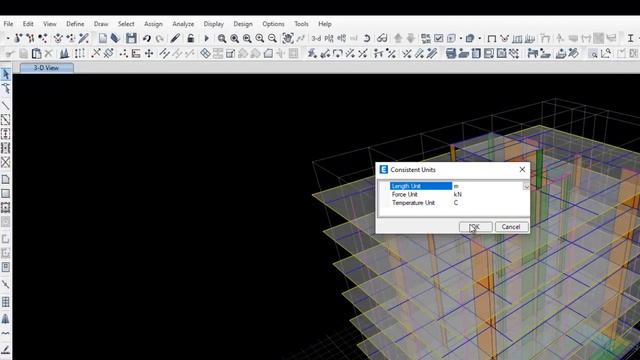Open the Options menu
Image resolution: width=640 pixels, height=360 pixels.
click(273, 24)
